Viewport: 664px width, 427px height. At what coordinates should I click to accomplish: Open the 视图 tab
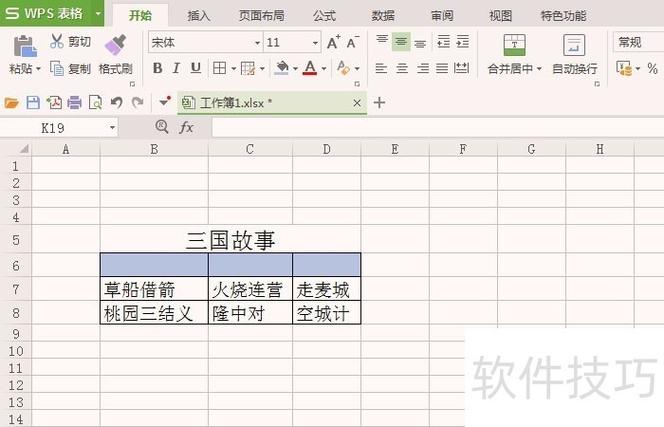pyautogui.click(x=501, y=16)
